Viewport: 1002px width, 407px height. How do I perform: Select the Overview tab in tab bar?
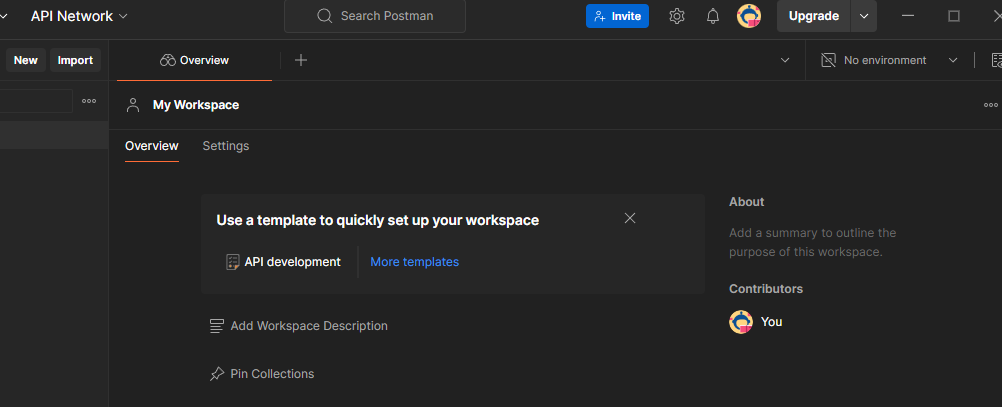(x=194, y=60)
